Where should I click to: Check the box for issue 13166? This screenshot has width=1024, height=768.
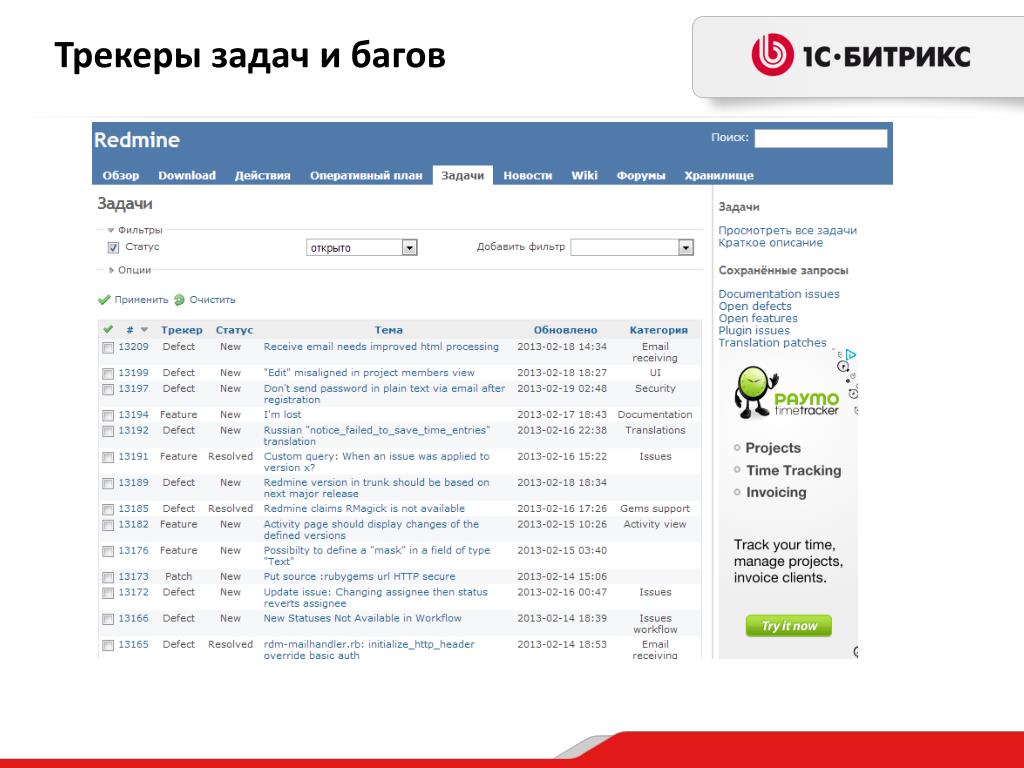(x=108, y=619)
